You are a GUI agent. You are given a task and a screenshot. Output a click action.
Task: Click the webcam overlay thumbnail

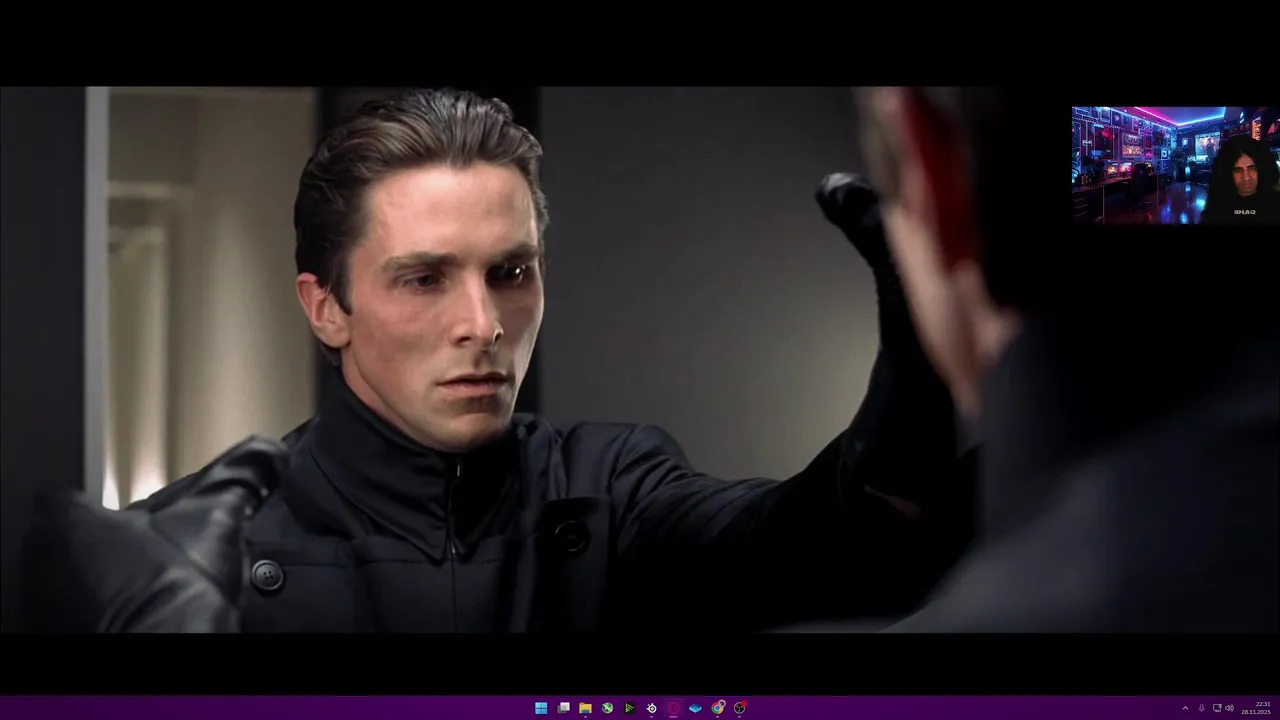(1176, 165)
